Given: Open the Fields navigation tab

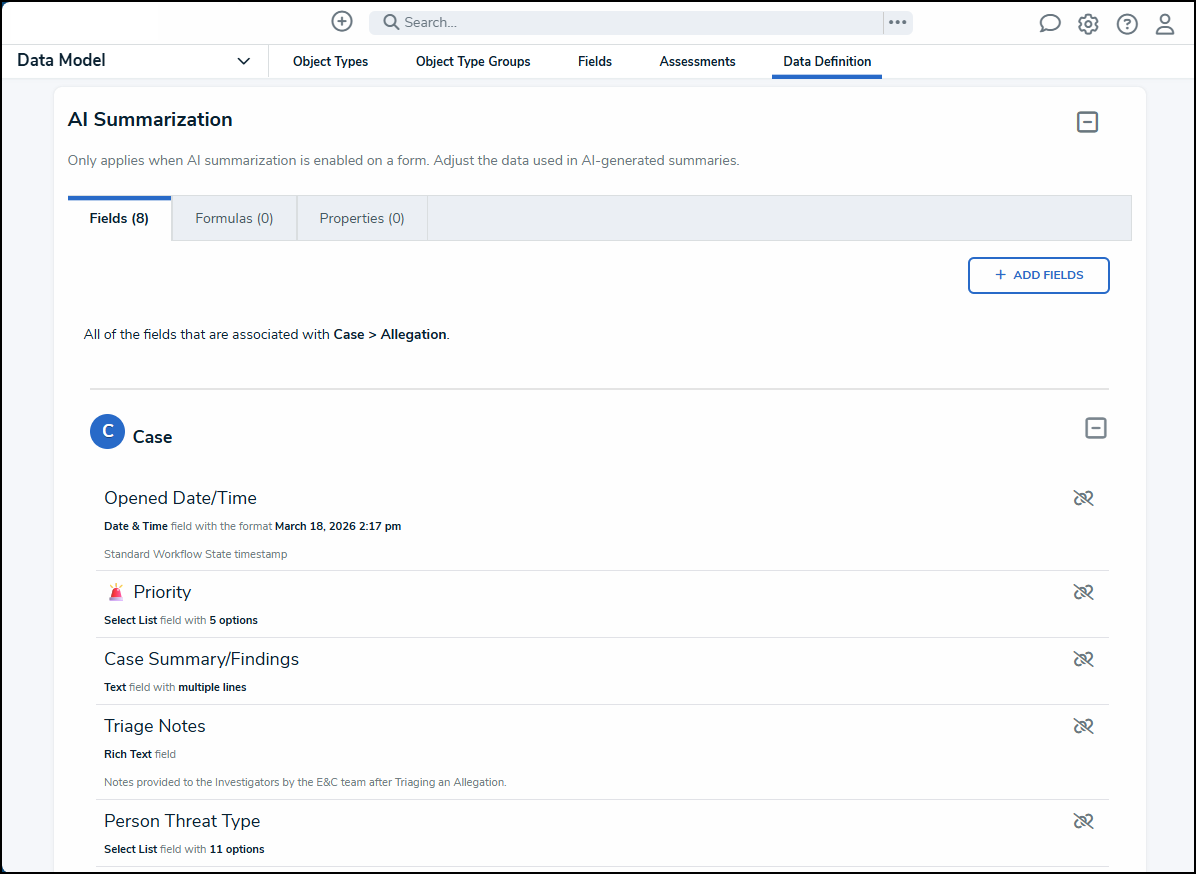Looking at the screenshot, I should 595,61.
